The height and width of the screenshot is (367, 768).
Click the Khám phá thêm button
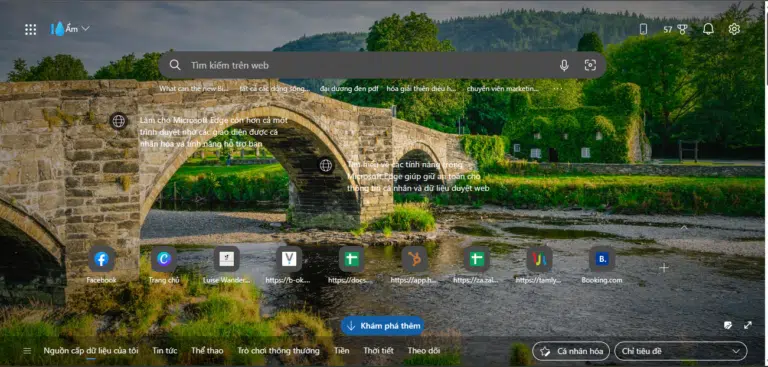point(383,326)
